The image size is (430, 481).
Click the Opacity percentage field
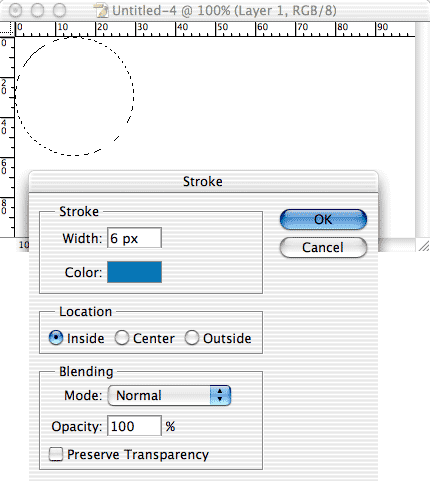(x=134, y=426)
